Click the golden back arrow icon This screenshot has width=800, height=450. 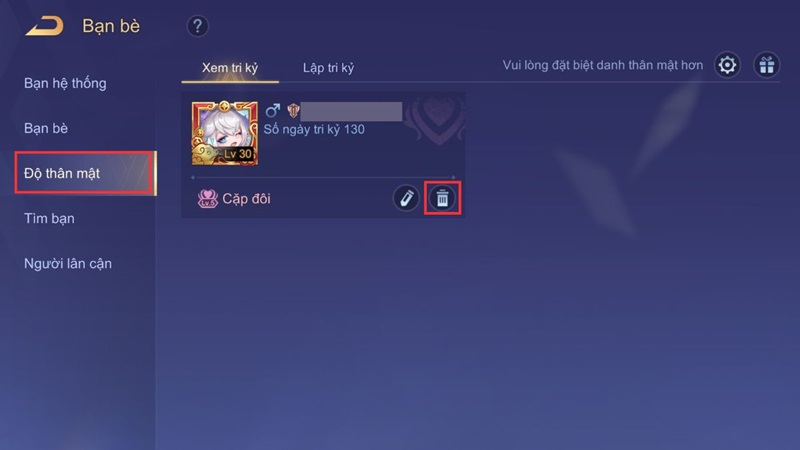click(x=45, y=26)
